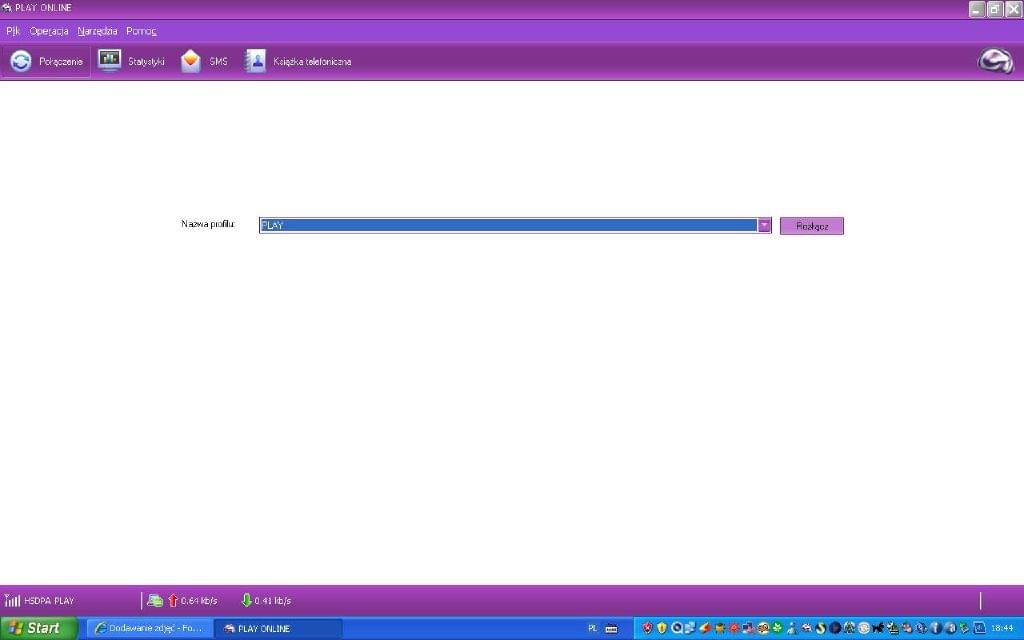Minimize the PLAY ONLINE window
1024x640 pixels.
pos(977,9)
